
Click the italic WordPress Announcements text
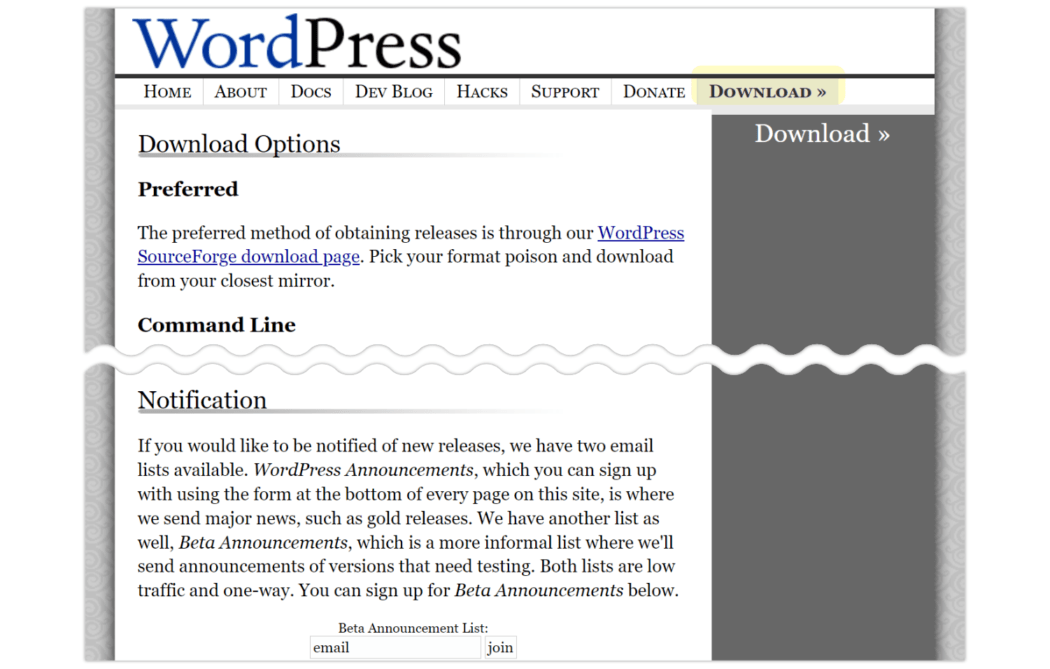(x=363, y=470)
